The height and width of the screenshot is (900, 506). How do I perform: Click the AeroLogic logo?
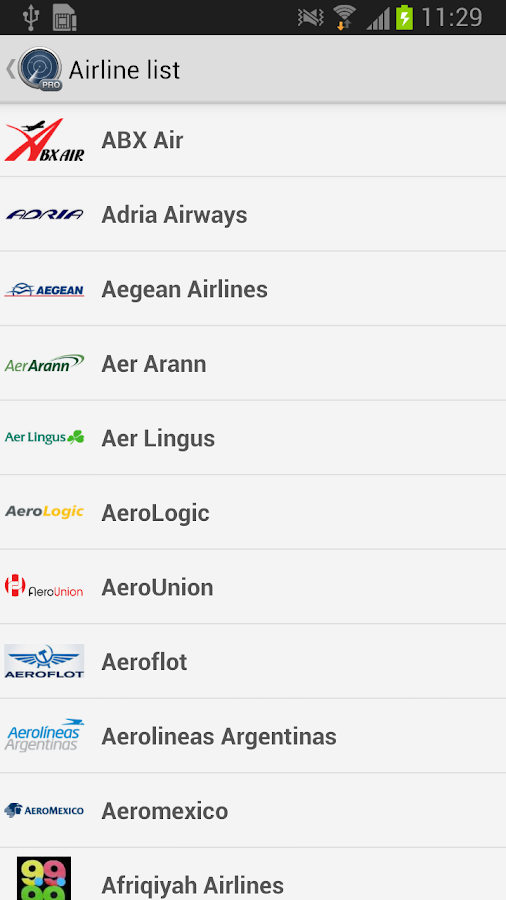pos(44,511)
